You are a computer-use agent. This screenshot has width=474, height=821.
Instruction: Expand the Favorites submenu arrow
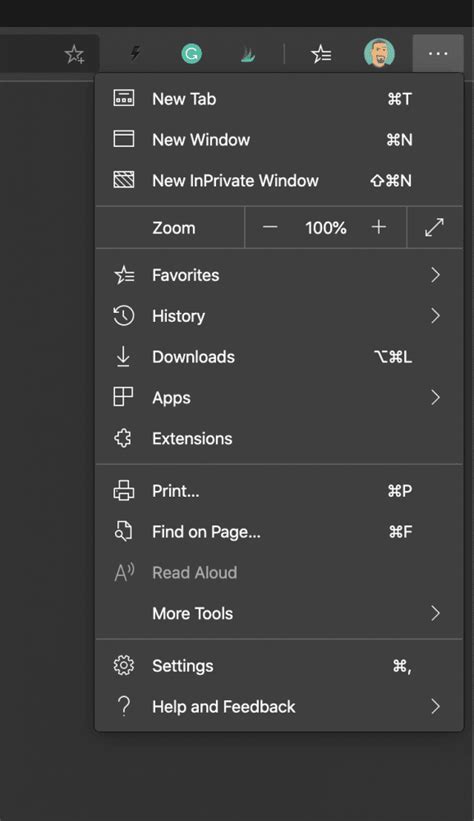(435, 275)
